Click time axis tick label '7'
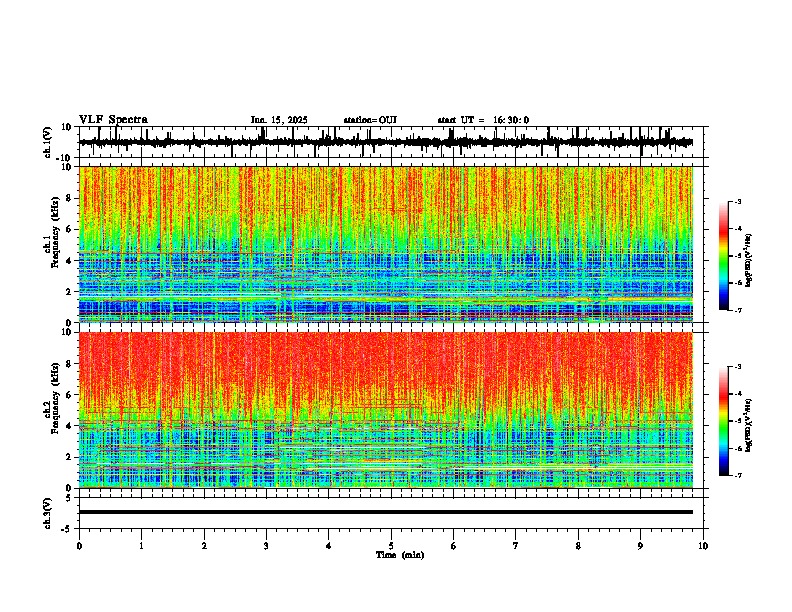Screen dimensions: 792x612 516,546
